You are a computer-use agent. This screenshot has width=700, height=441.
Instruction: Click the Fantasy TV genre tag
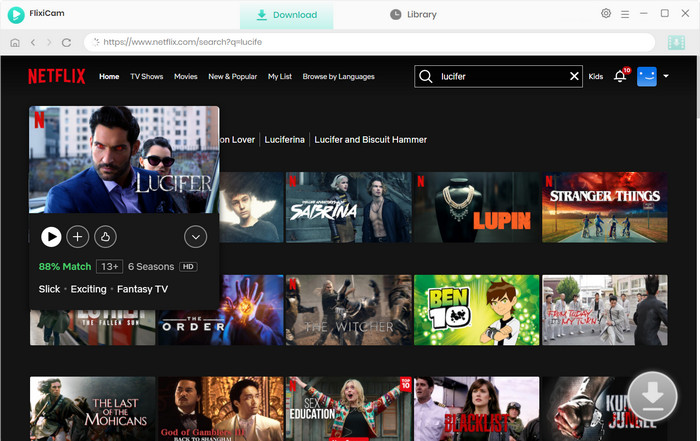tap(142, 289)
